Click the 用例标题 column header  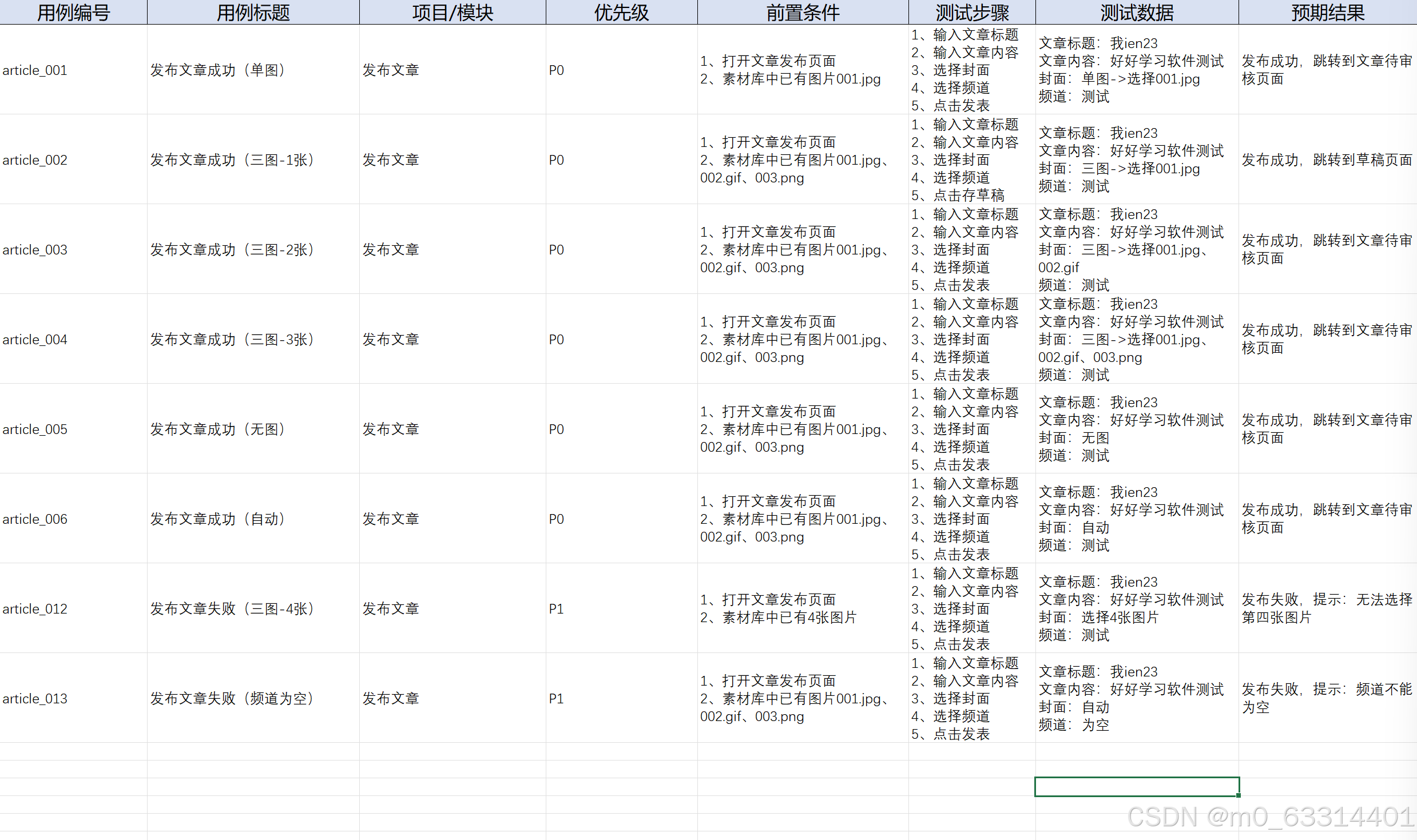point(253,12)
